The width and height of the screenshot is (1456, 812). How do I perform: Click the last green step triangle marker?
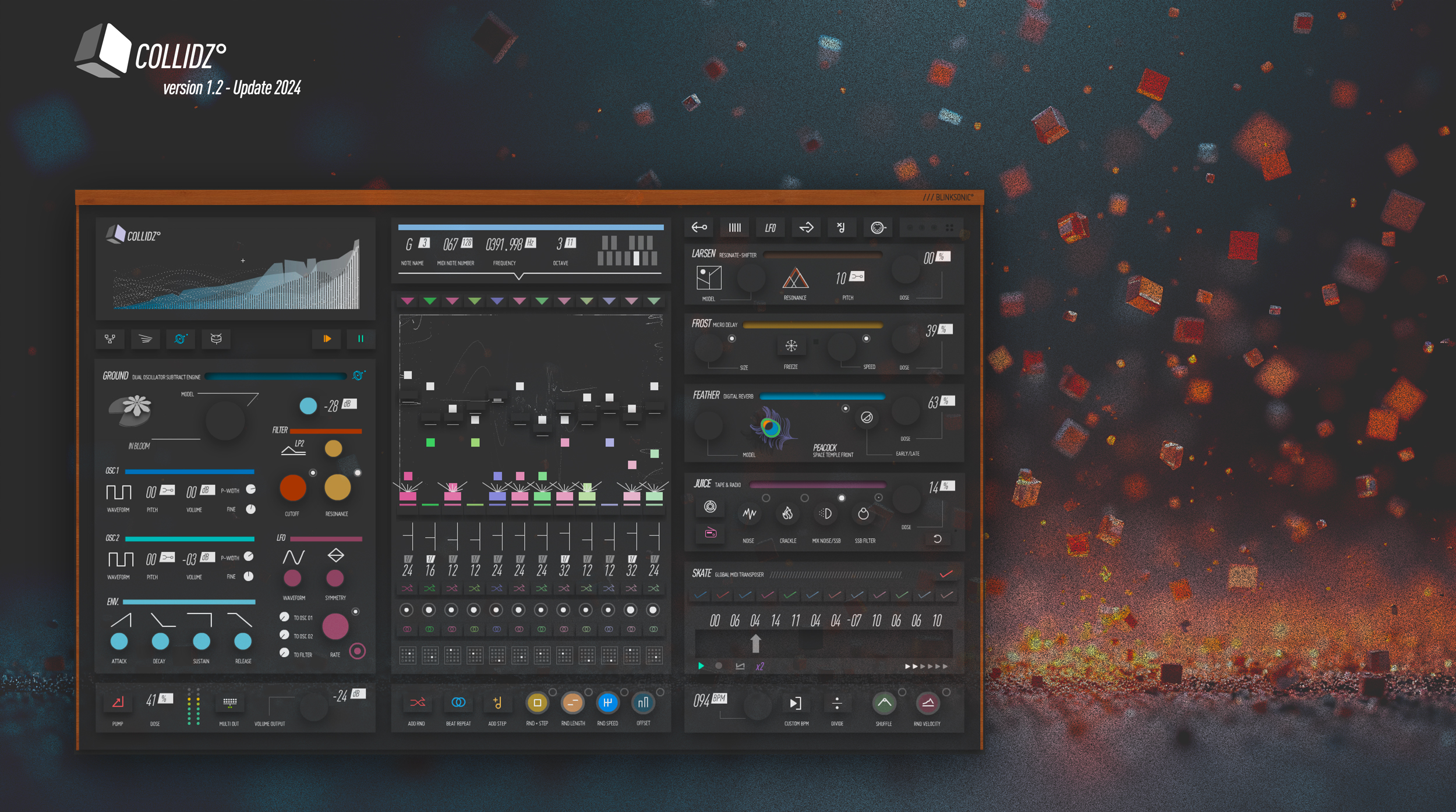pyautogui.click(x=654, y=301)
